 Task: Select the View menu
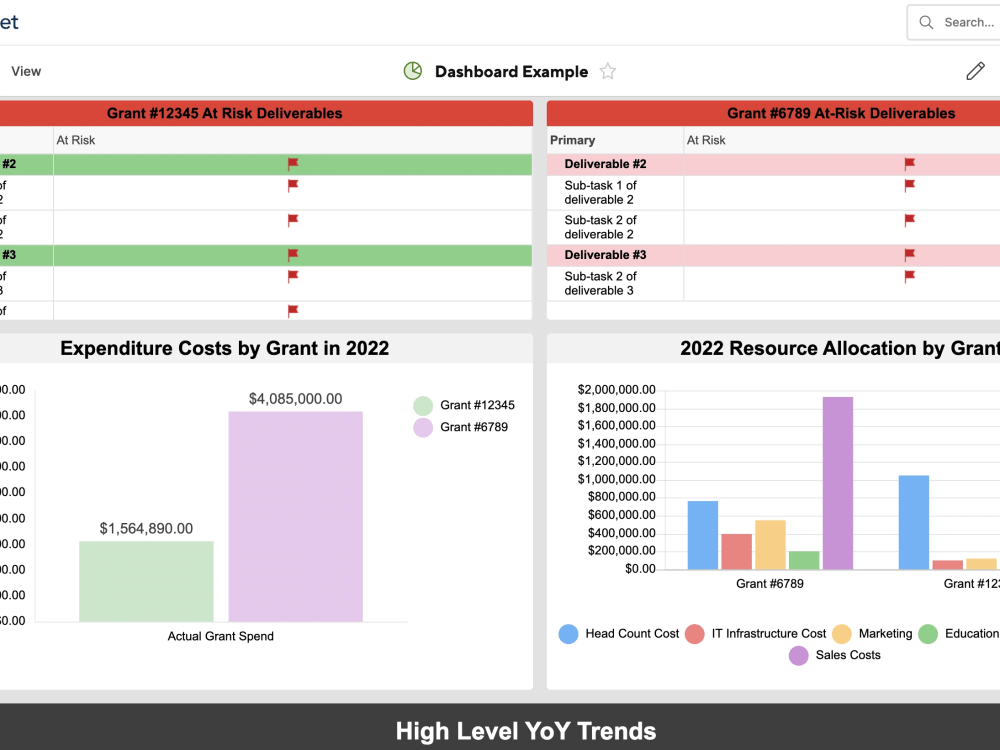pyautogui.click(x=26, y=71)
